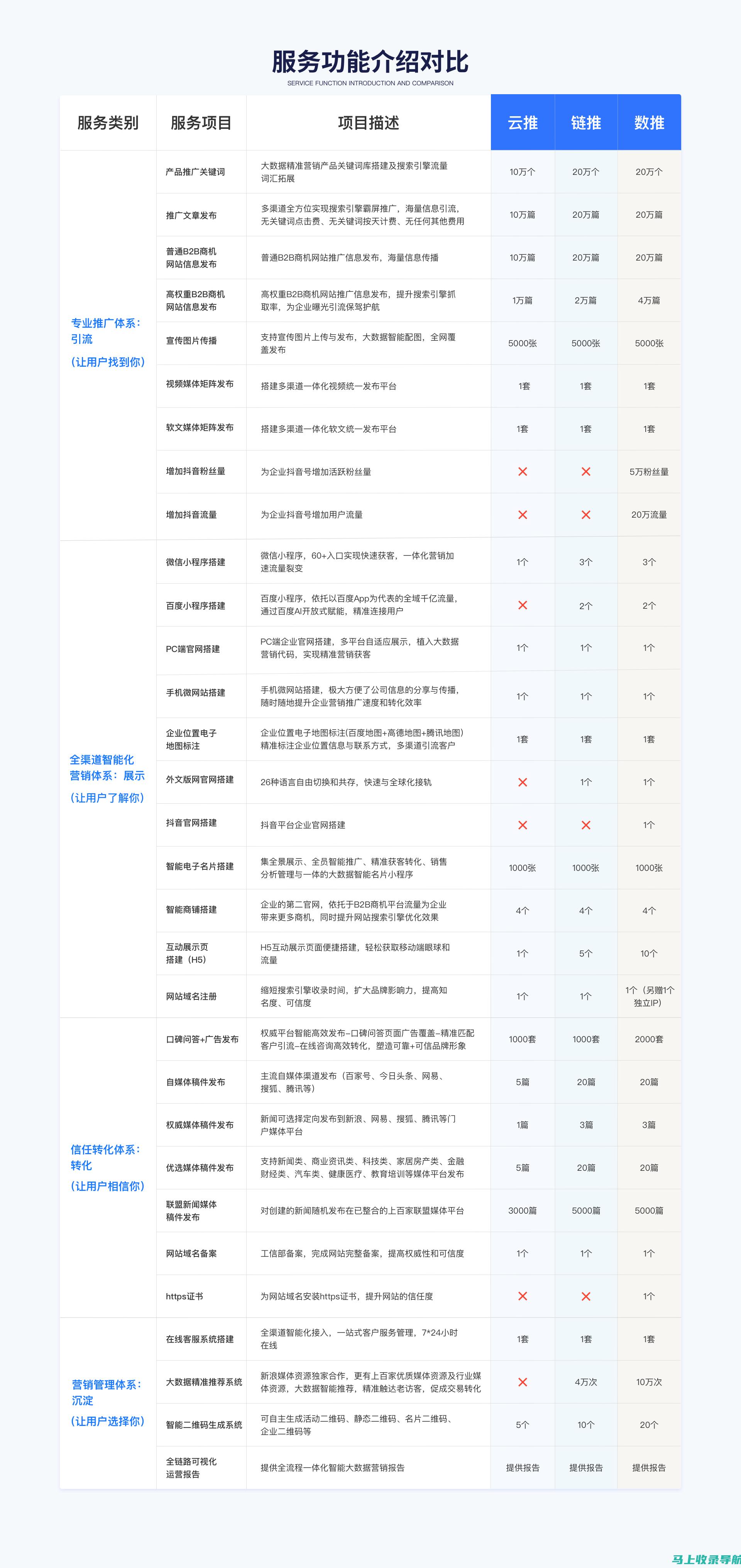Select the 高权重B2B商机网站信息发布 service item
The height and width of the screenshot is (1568, 741).
[x=195, y=300]
